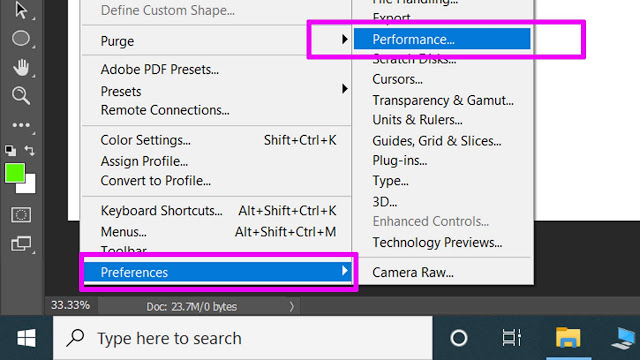Select the Zoom magnifier tool
The image size is (640, 360).
coord(21,96)
